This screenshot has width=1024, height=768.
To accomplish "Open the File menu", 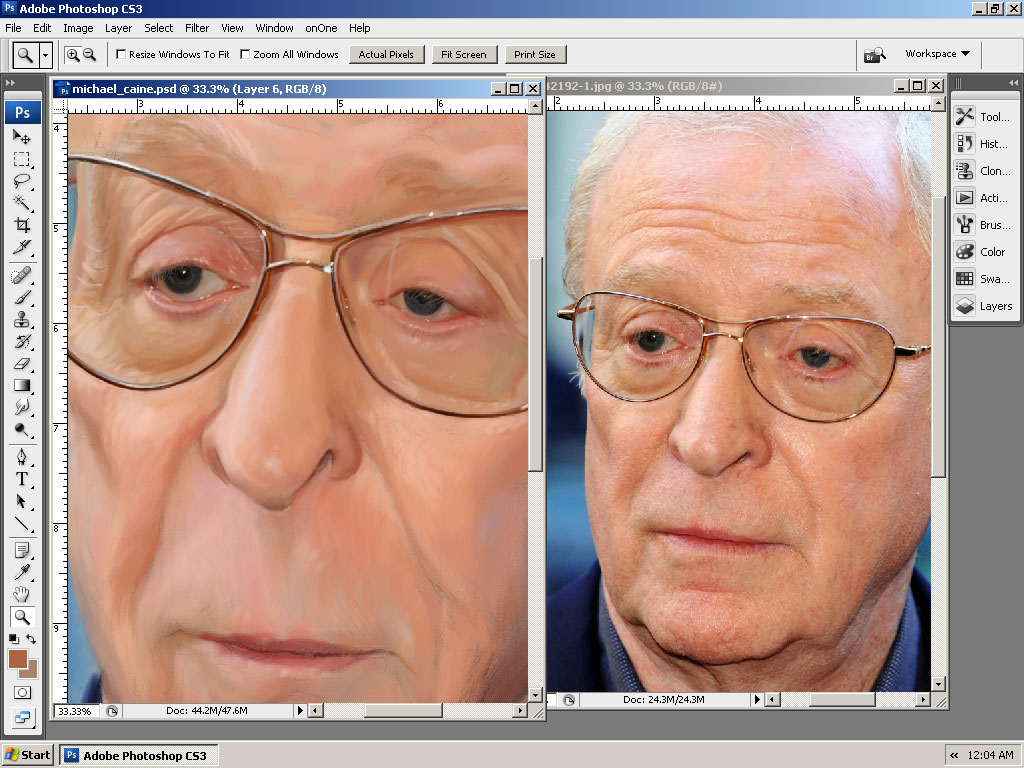I will pos(13,28).
